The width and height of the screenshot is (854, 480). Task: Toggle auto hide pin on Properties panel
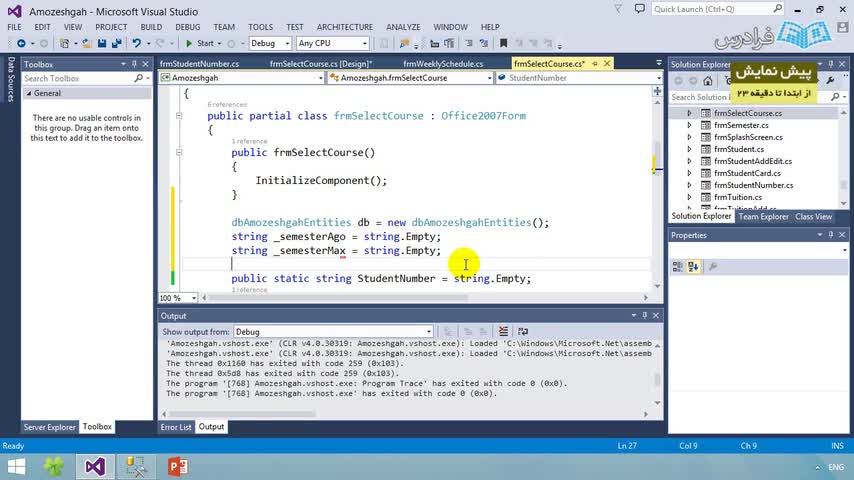pyautogui.click(x=831, y=235)
